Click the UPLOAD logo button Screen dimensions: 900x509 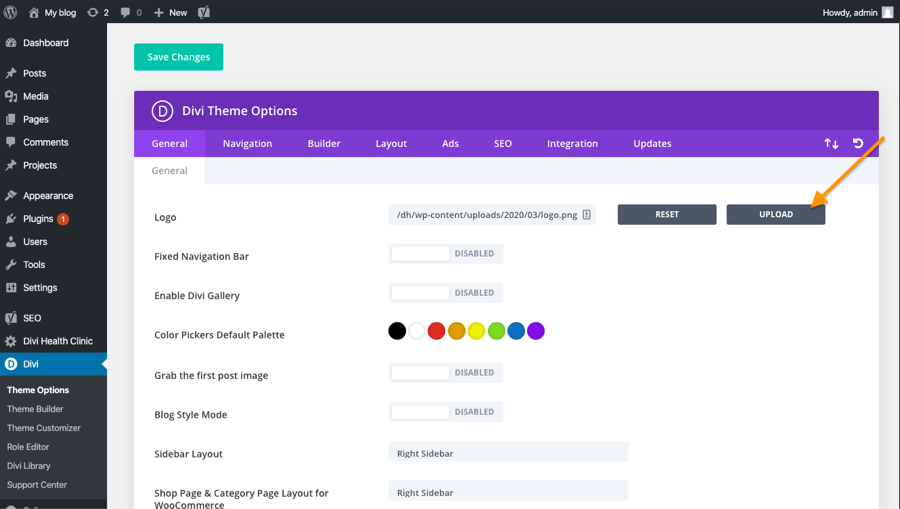click(x=775, y=214)
